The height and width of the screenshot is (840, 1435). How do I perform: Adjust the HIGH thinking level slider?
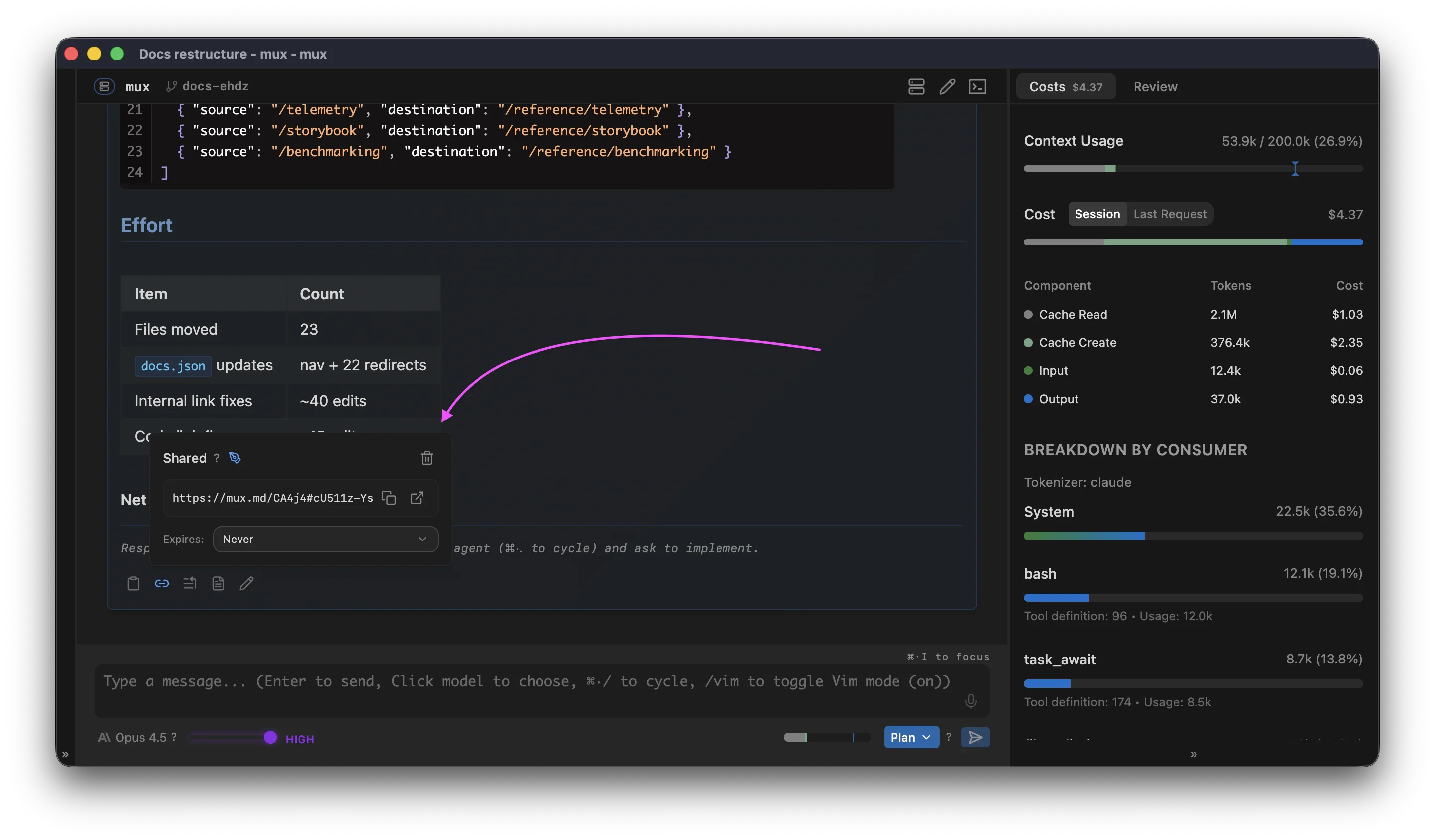click(270, 737)
